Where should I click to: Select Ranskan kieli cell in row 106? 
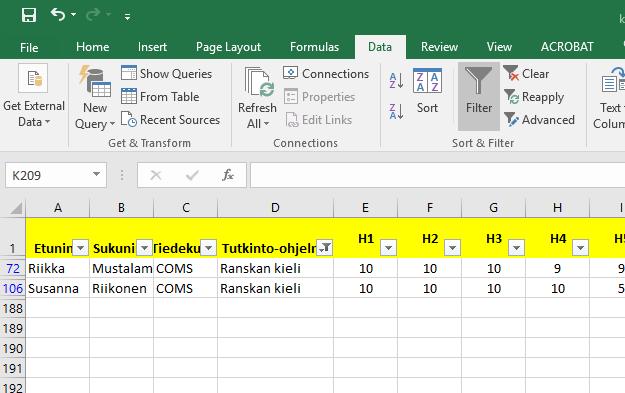(275, 288)
